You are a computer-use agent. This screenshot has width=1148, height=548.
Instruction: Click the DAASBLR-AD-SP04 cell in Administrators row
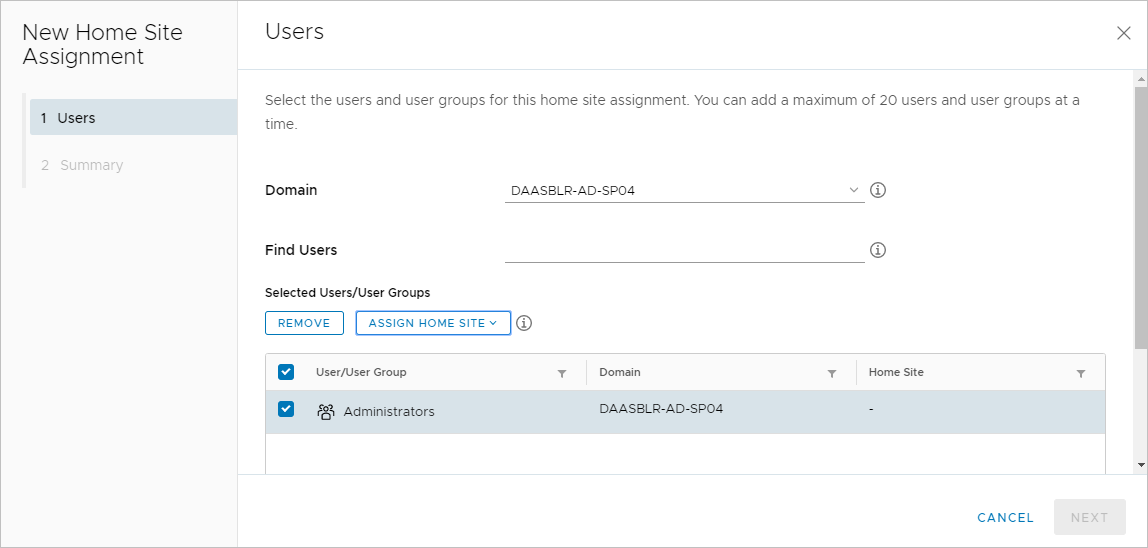[x=661, y=409]
